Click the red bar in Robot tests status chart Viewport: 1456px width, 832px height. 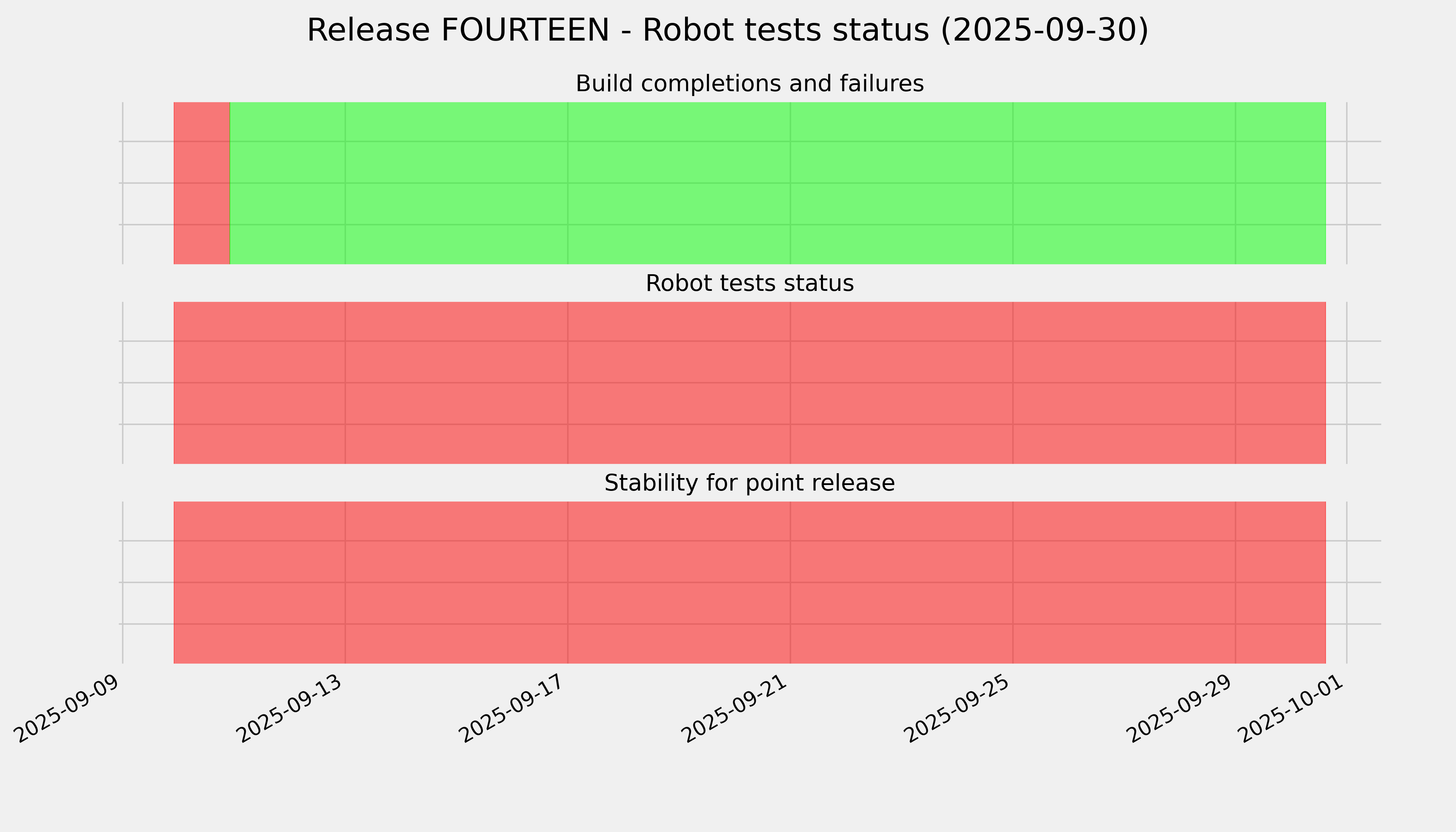(x=749, y=382)
